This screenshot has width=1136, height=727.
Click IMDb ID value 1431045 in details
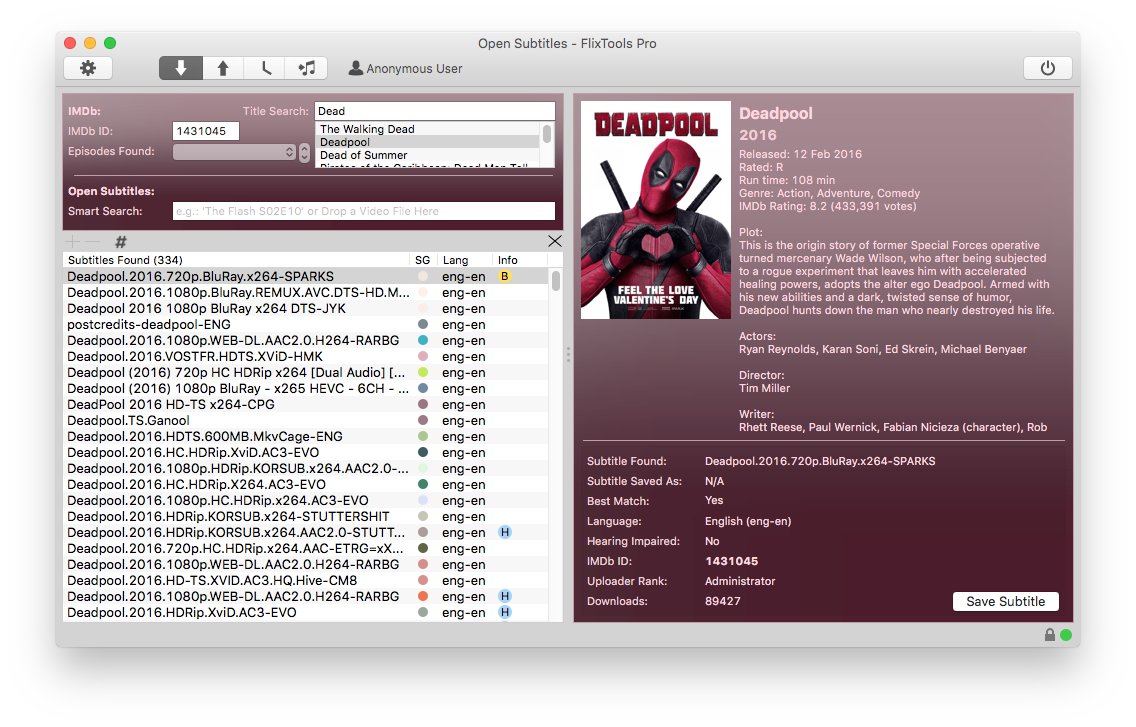tap(732, 561)
